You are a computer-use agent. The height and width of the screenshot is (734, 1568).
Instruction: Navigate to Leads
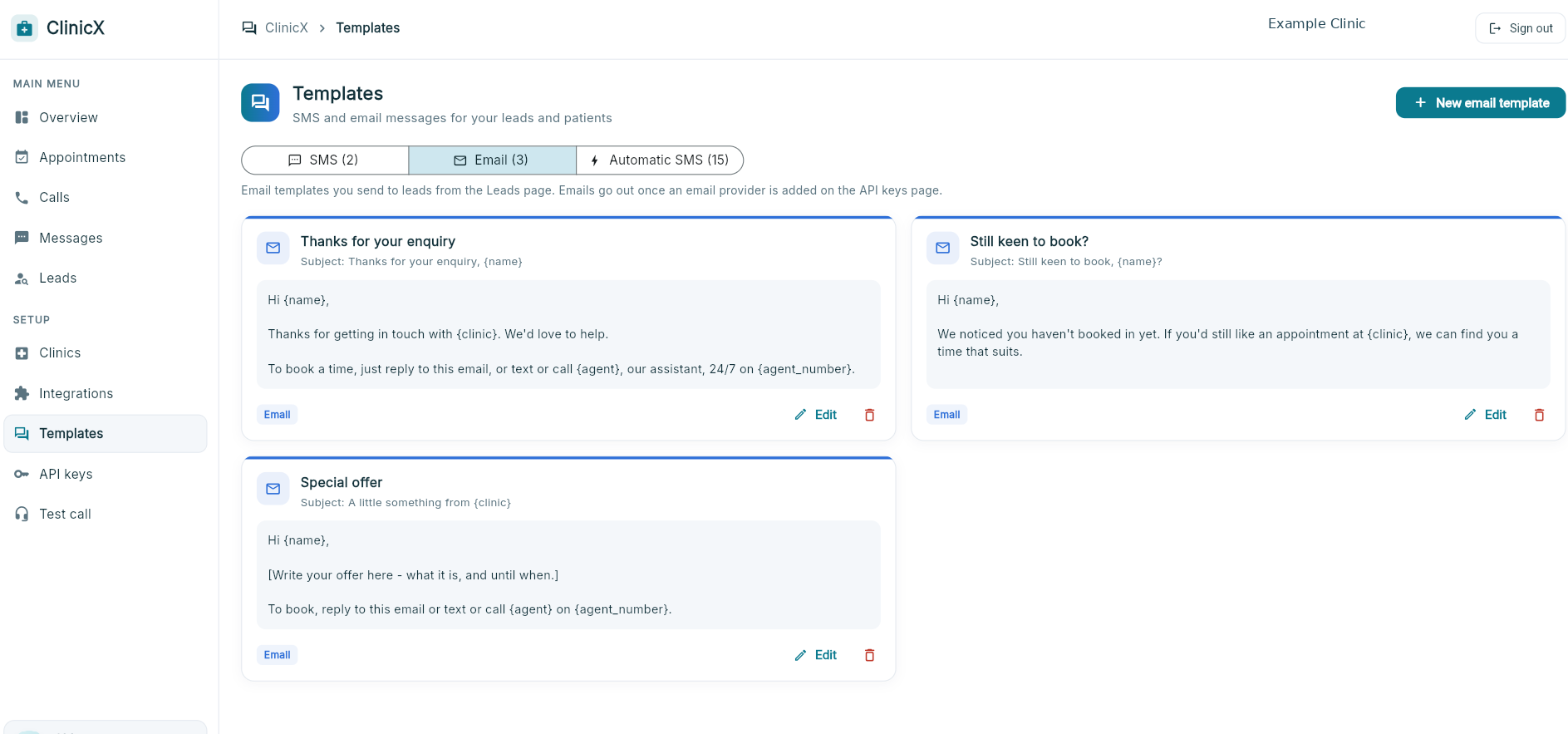click(x=106, y=278)
